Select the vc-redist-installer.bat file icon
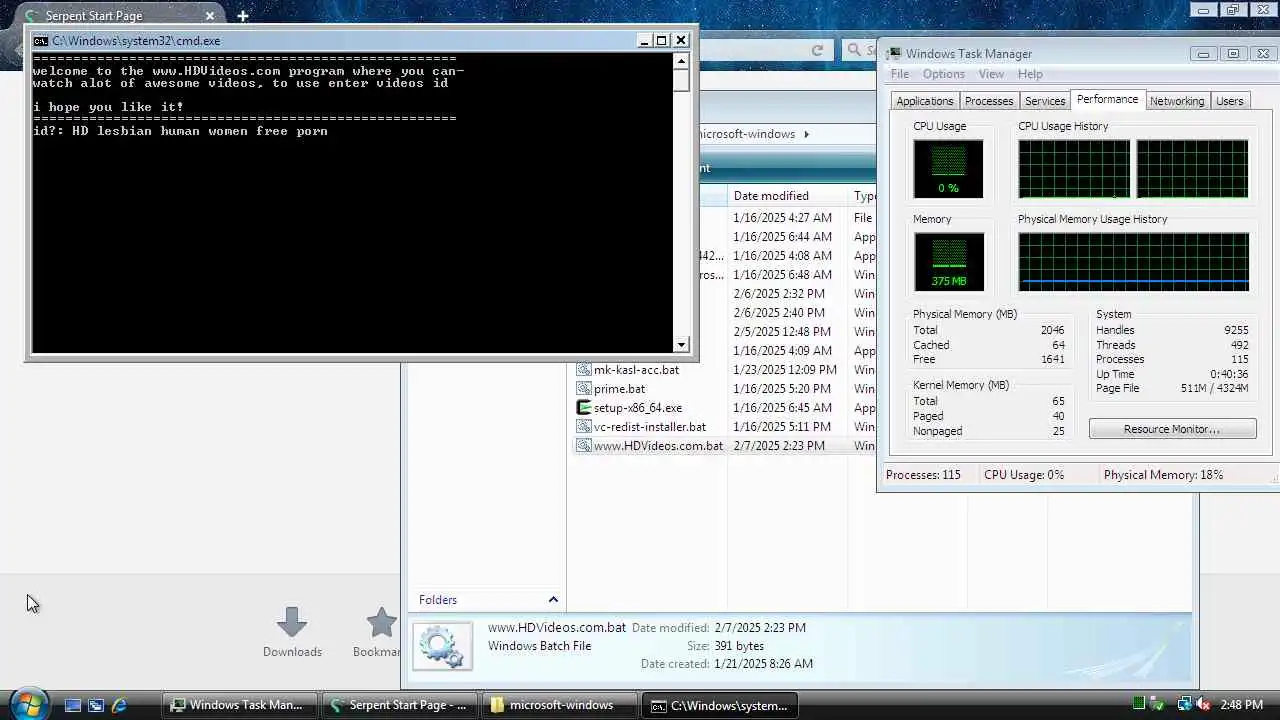Screen dimensions: 1280x720 click(584, 427)
